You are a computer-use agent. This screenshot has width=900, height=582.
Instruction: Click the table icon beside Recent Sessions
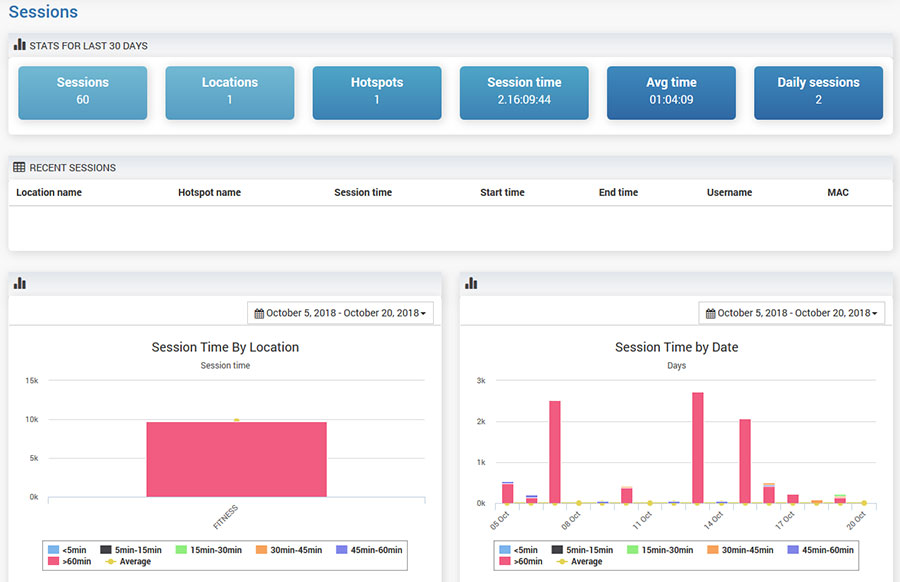pos(20,168)
